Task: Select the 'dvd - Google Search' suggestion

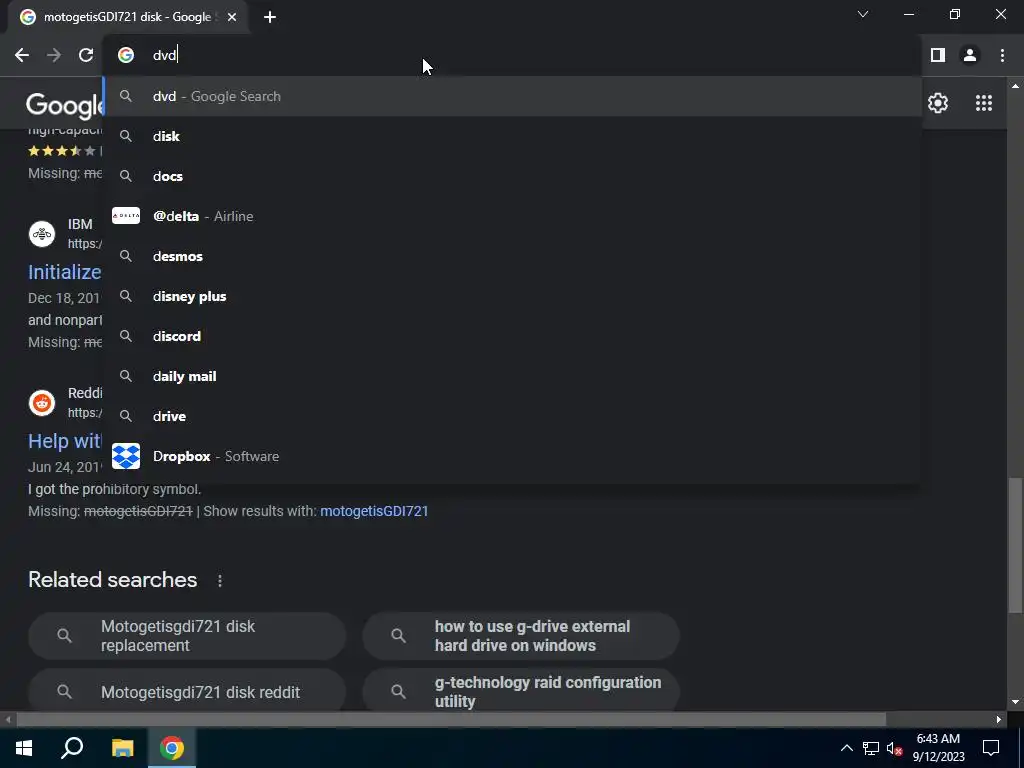Action: [x=512, y=96]
